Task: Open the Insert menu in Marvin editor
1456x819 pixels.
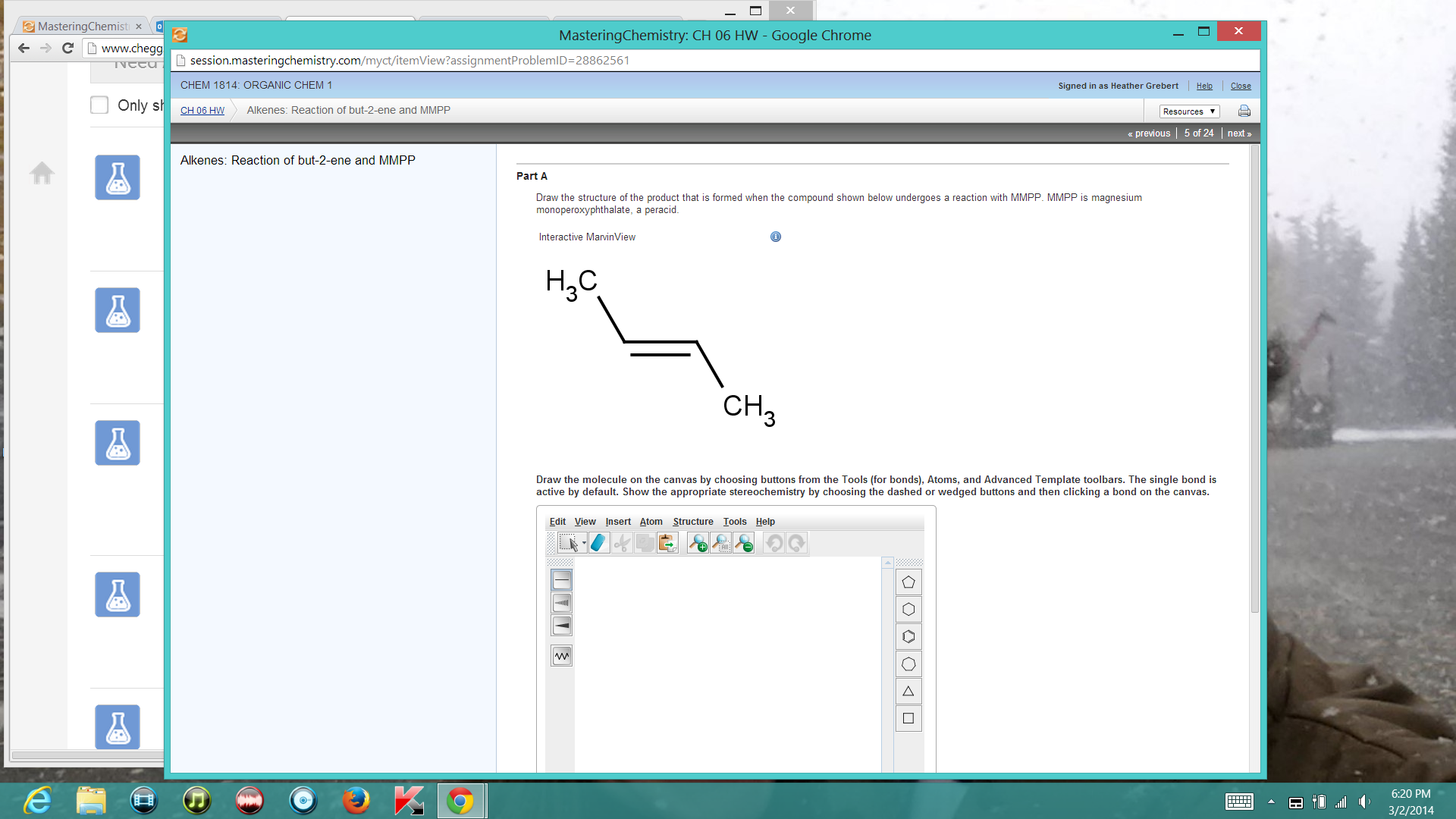Action: 618,522
